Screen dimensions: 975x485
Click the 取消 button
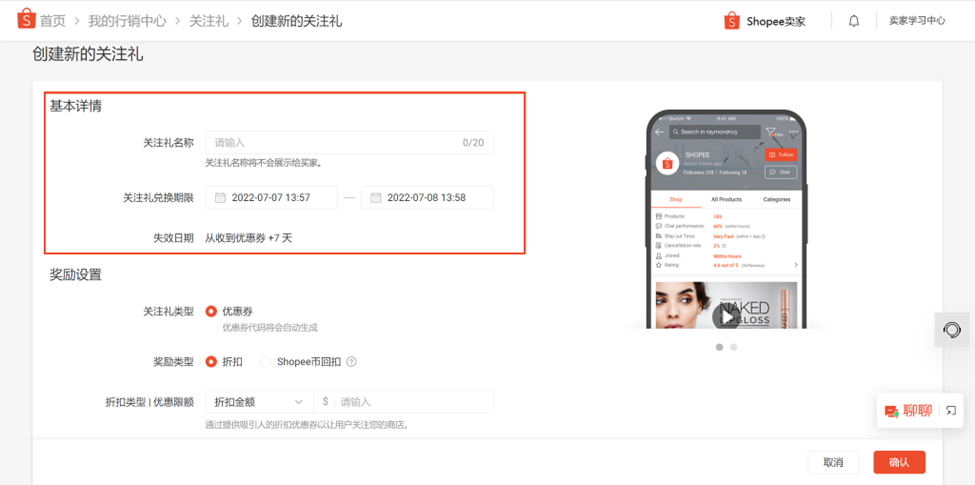tap(833, 462)
